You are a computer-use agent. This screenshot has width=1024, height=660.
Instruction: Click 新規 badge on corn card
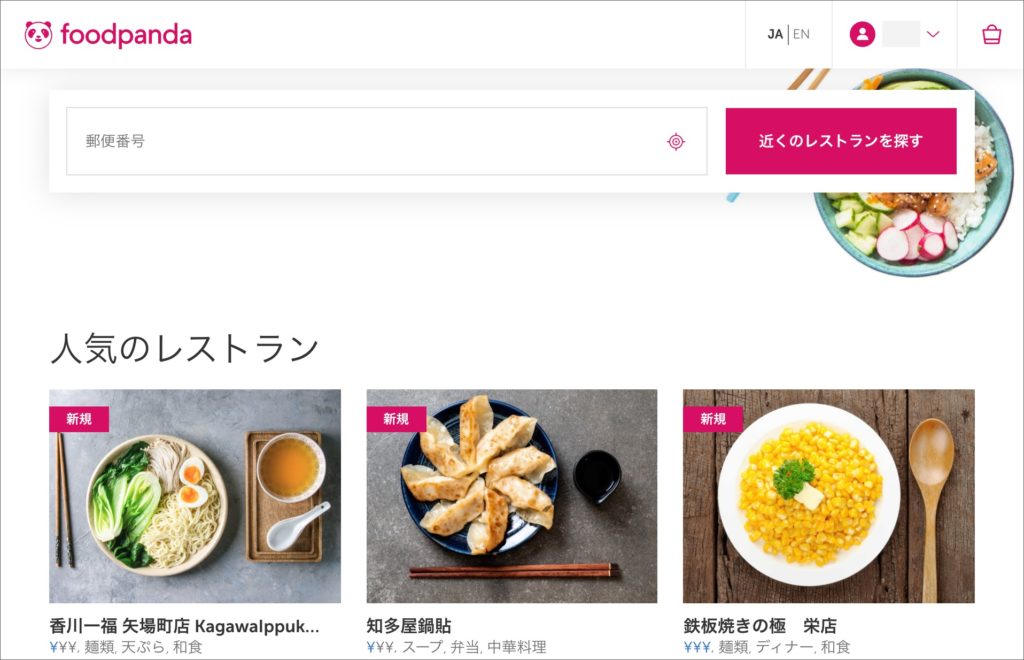[x=713, y=419]
